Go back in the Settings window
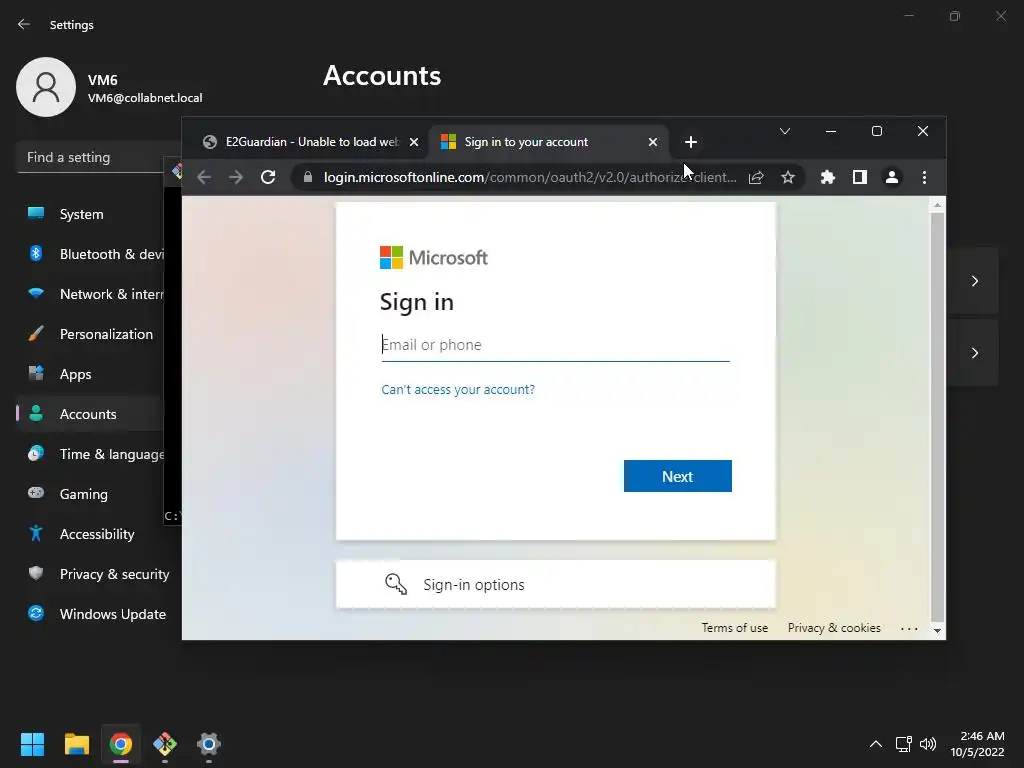1024x768 pixels. (24, 24)
